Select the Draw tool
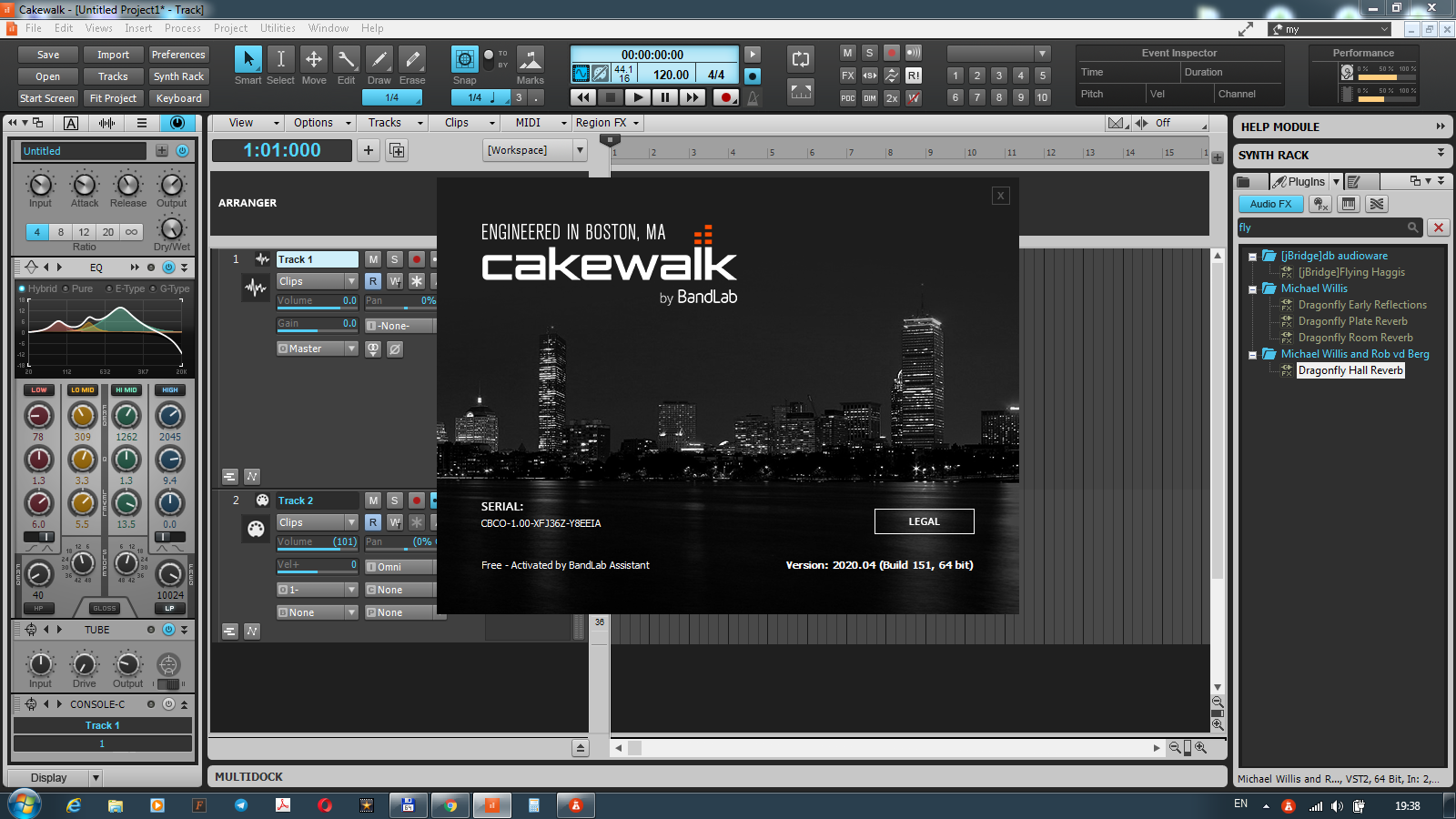This screenshot has height=819, width=1456. click(x=379, y=59)
